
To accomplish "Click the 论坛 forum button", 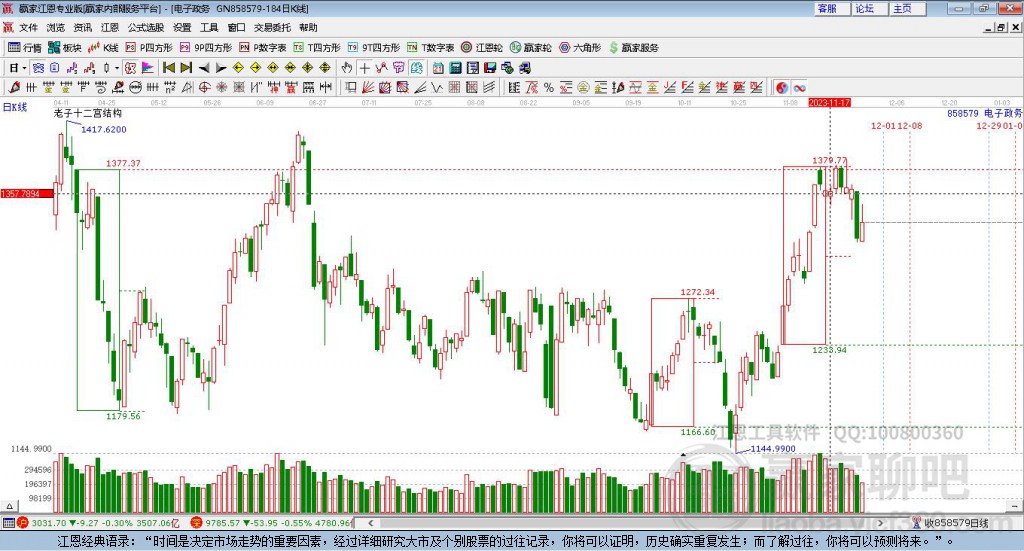I will [871, 8].
